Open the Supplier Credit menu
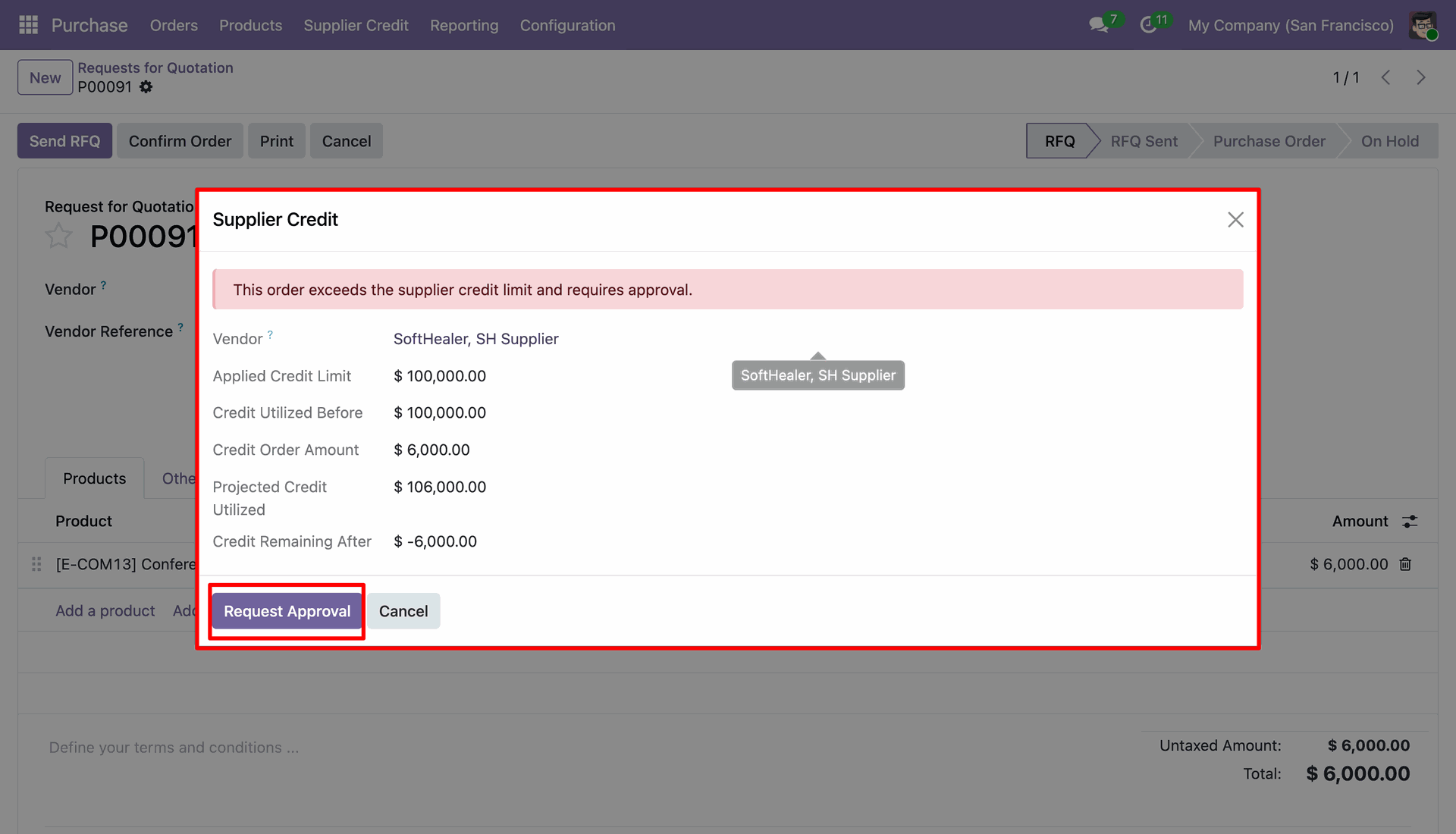Image resolution: width=1456 pixels, height=834 pixels. click(356, 25)
